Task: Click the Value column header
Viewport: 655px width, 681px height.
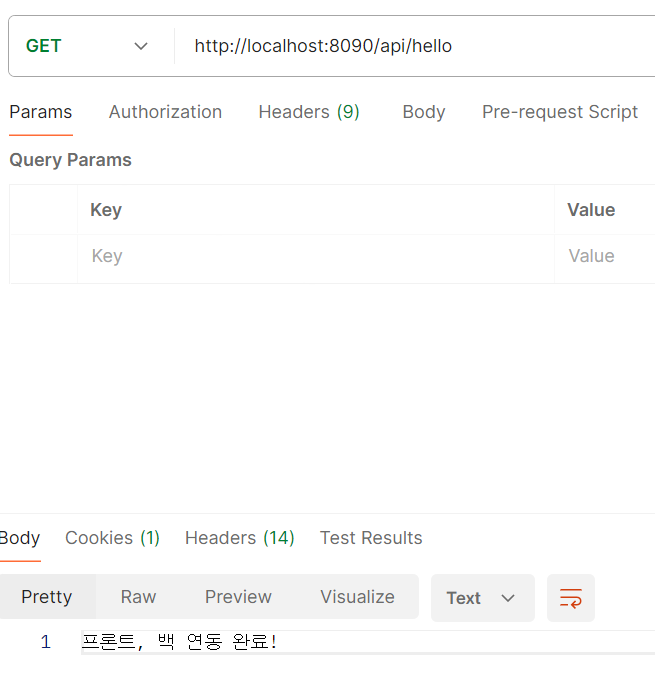Action: click(x=591, y=210)
